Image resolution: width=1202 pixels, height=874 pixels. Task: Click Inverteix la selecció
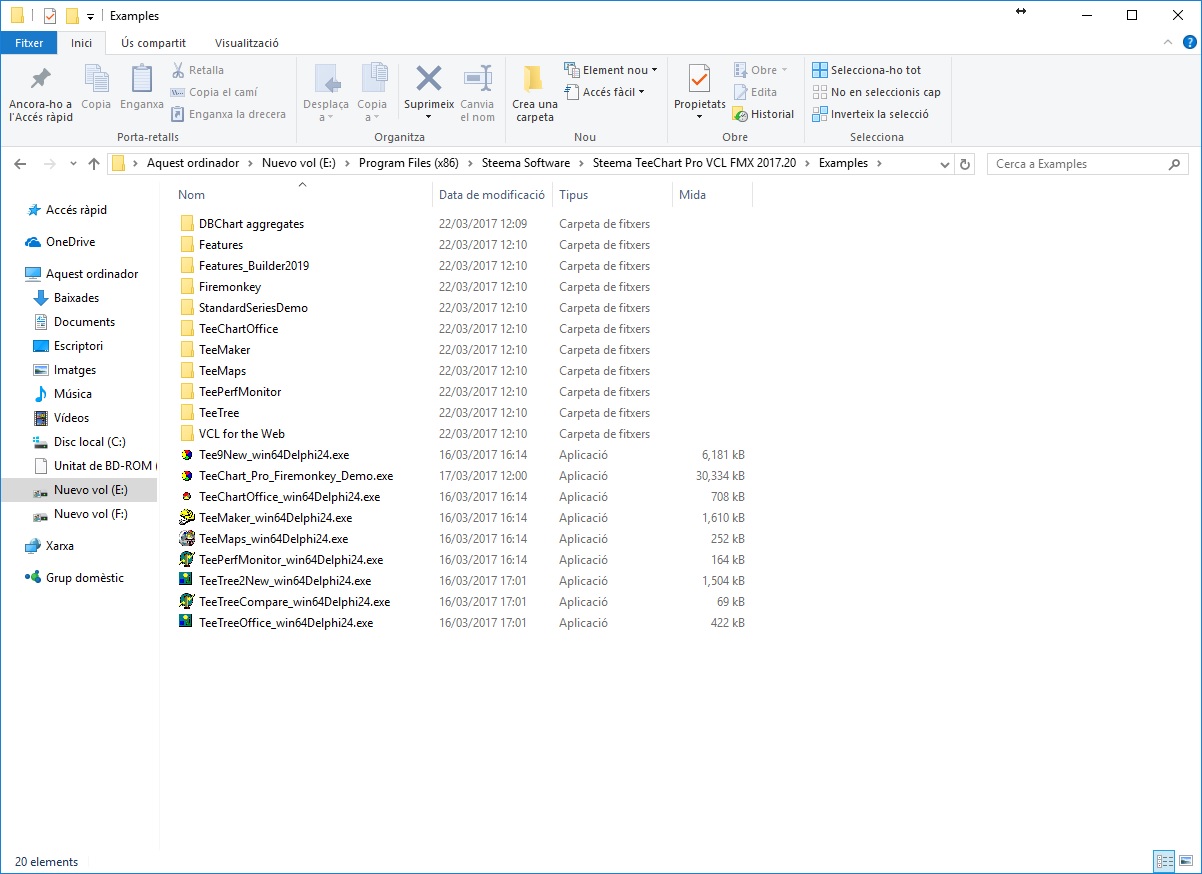[870, 114]
